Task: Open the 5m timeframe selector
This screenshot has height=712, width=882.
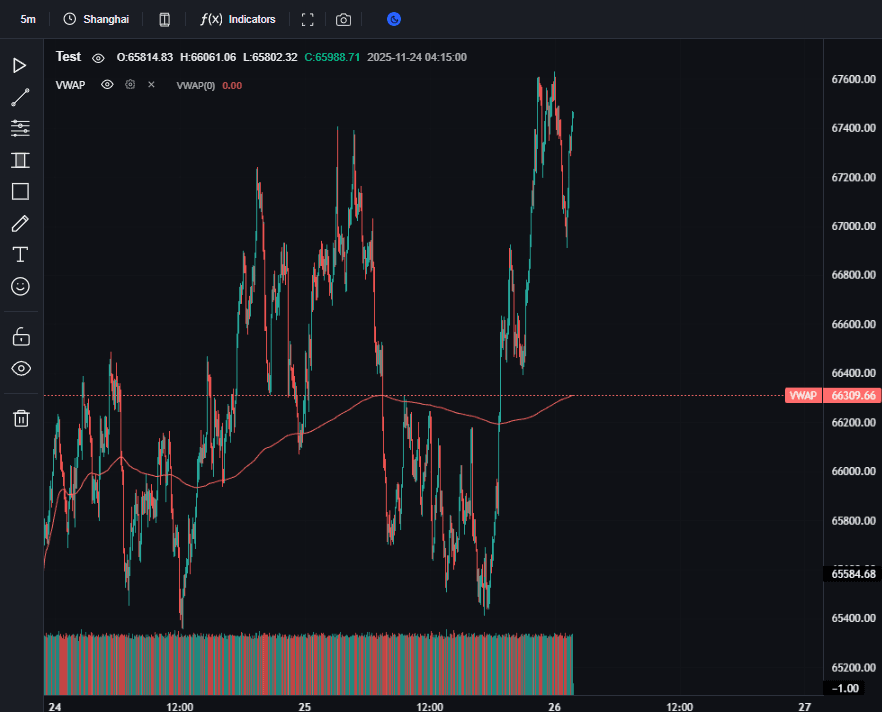Action: point(28,19)
